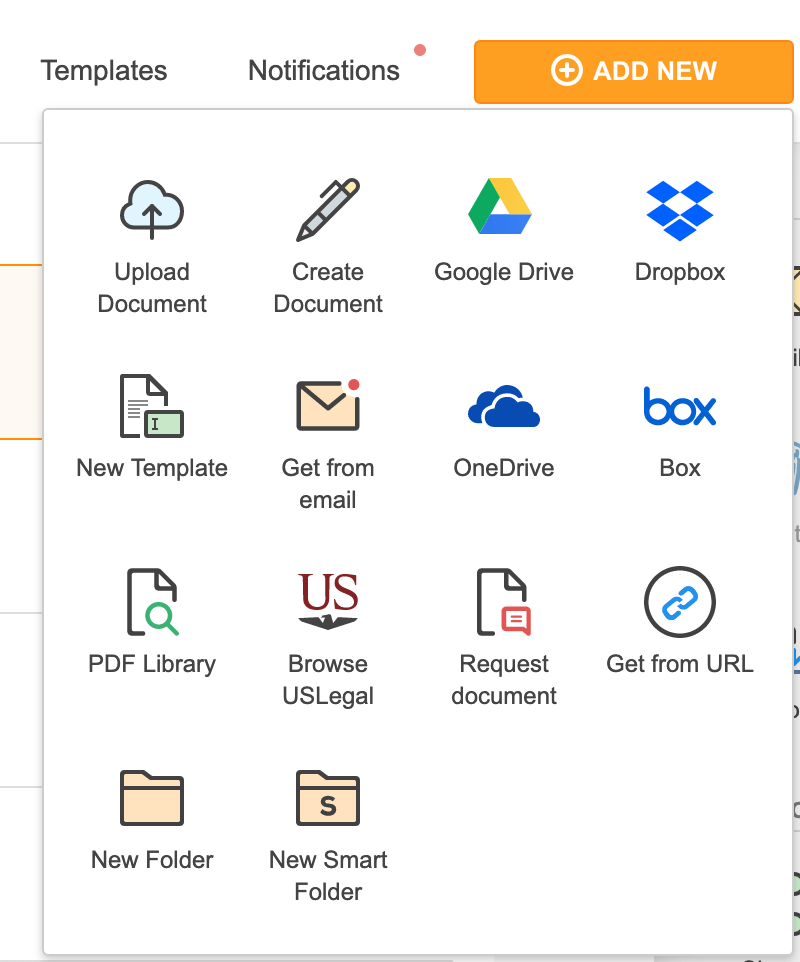Click the "Get from email" label text

[x=328, y=484]
